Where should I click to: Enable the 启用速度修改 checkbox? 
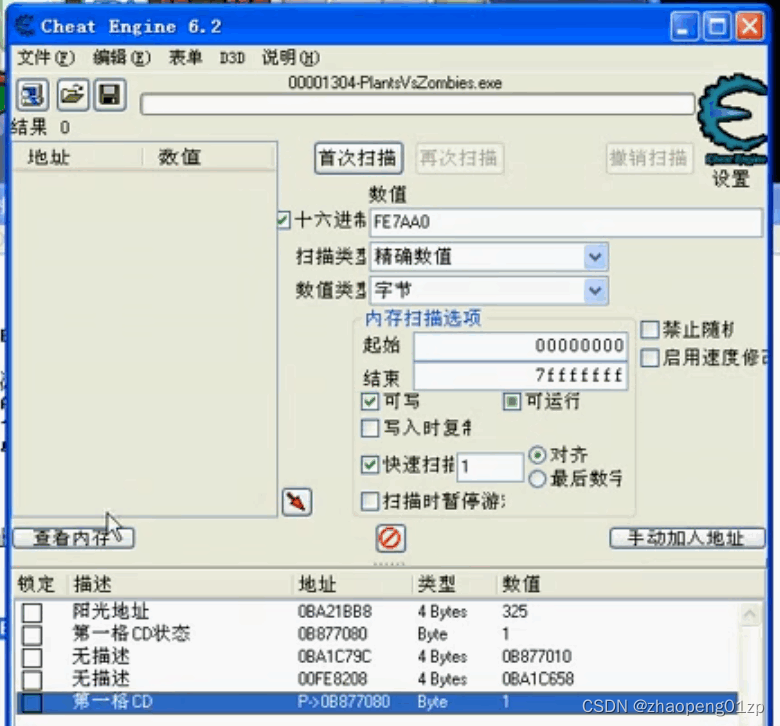point(650,358)
